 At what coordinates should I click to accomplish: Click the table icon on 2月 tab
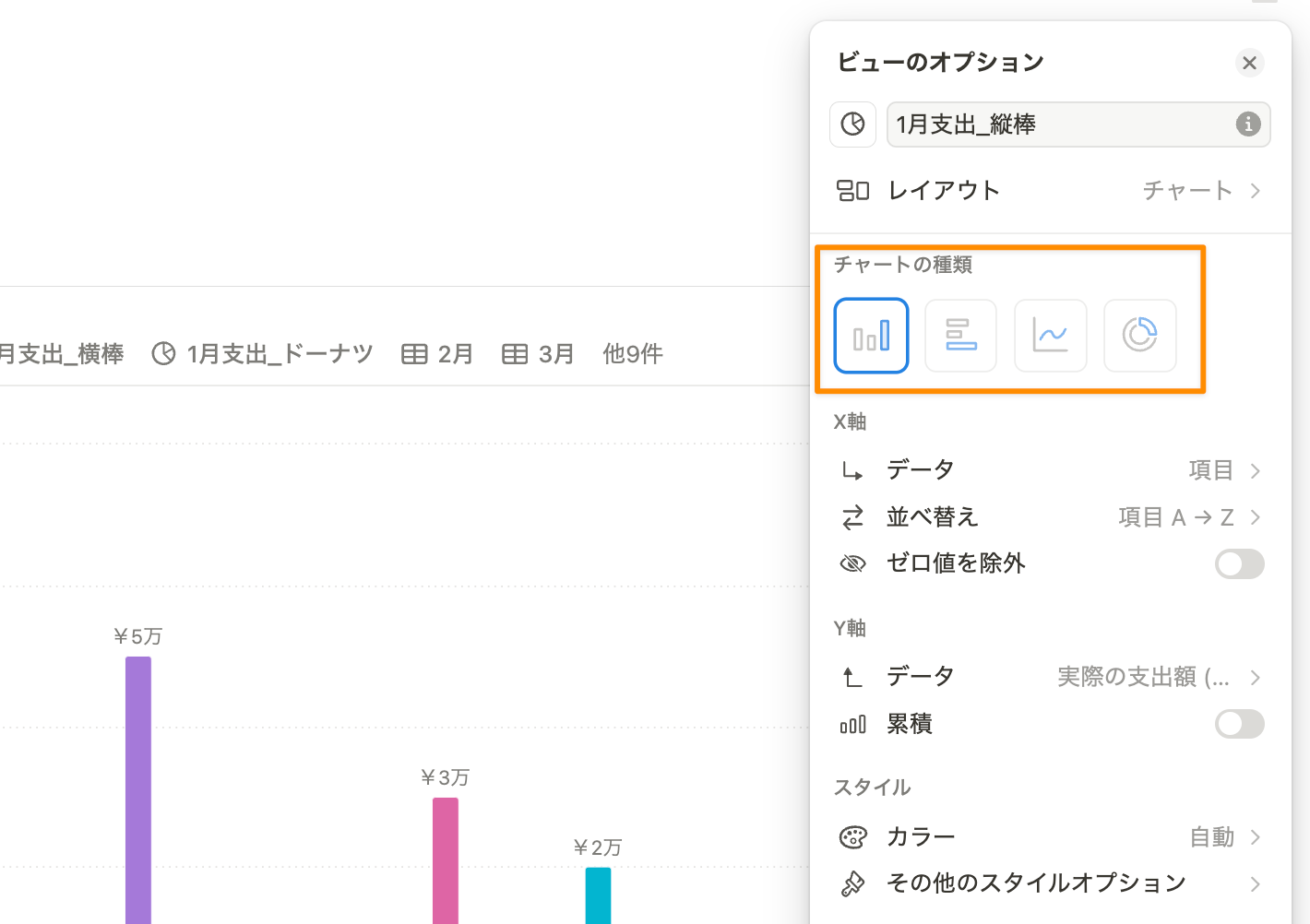[414, 354]
